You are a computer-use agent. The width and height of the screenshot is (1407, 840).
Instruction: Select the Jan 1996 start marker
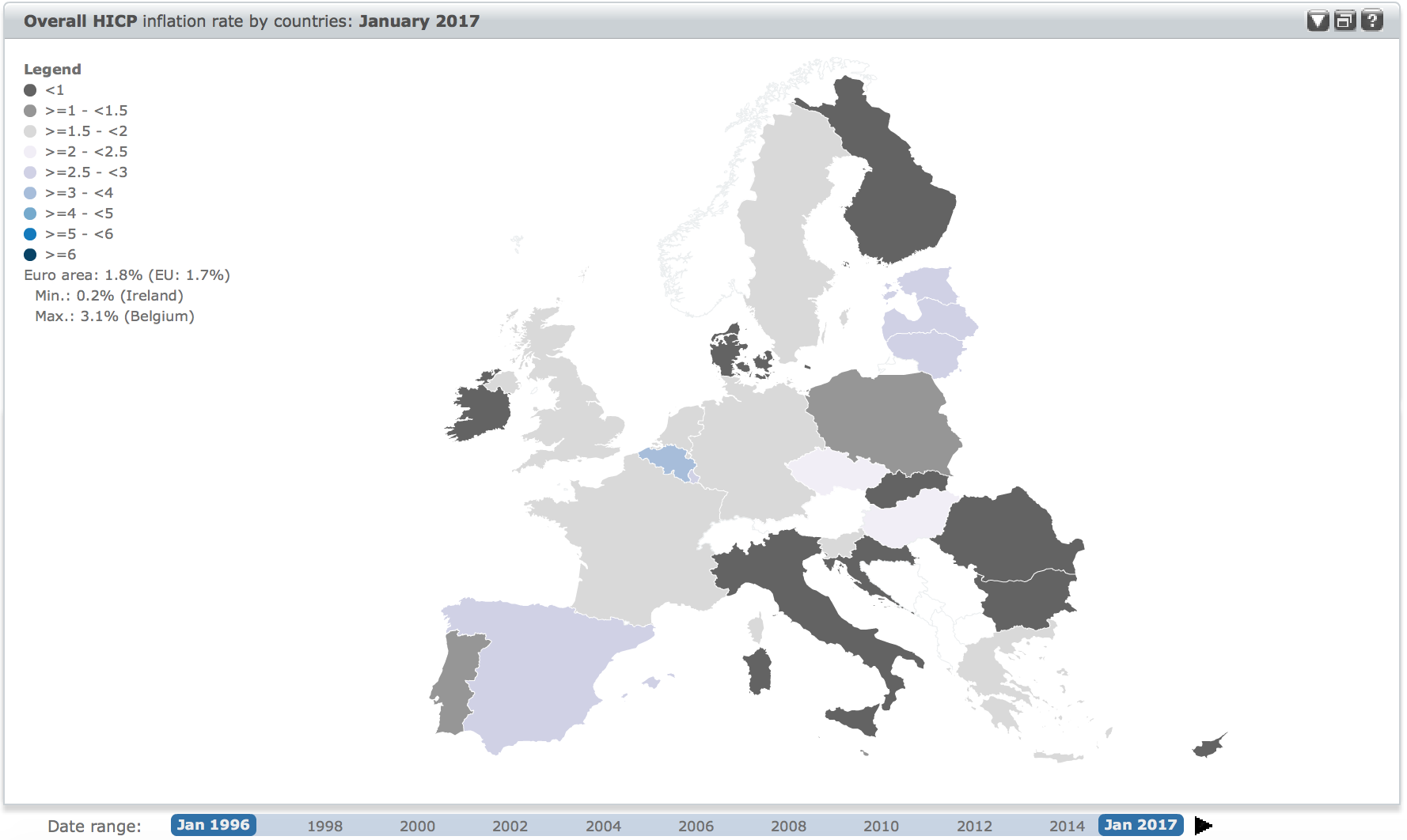(x=213, y=825)
